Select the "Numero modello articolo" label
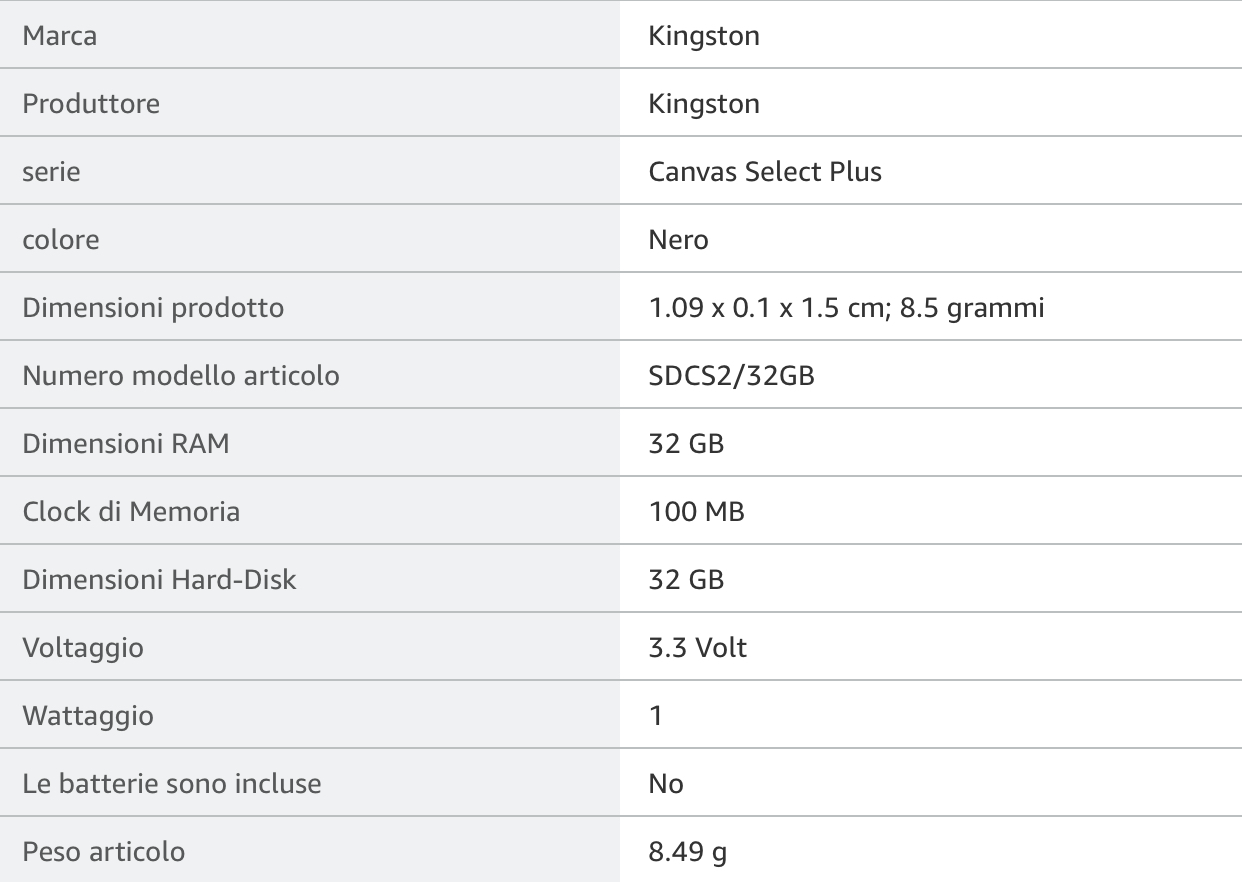The image size is (1242, 882). coord(181,376)
